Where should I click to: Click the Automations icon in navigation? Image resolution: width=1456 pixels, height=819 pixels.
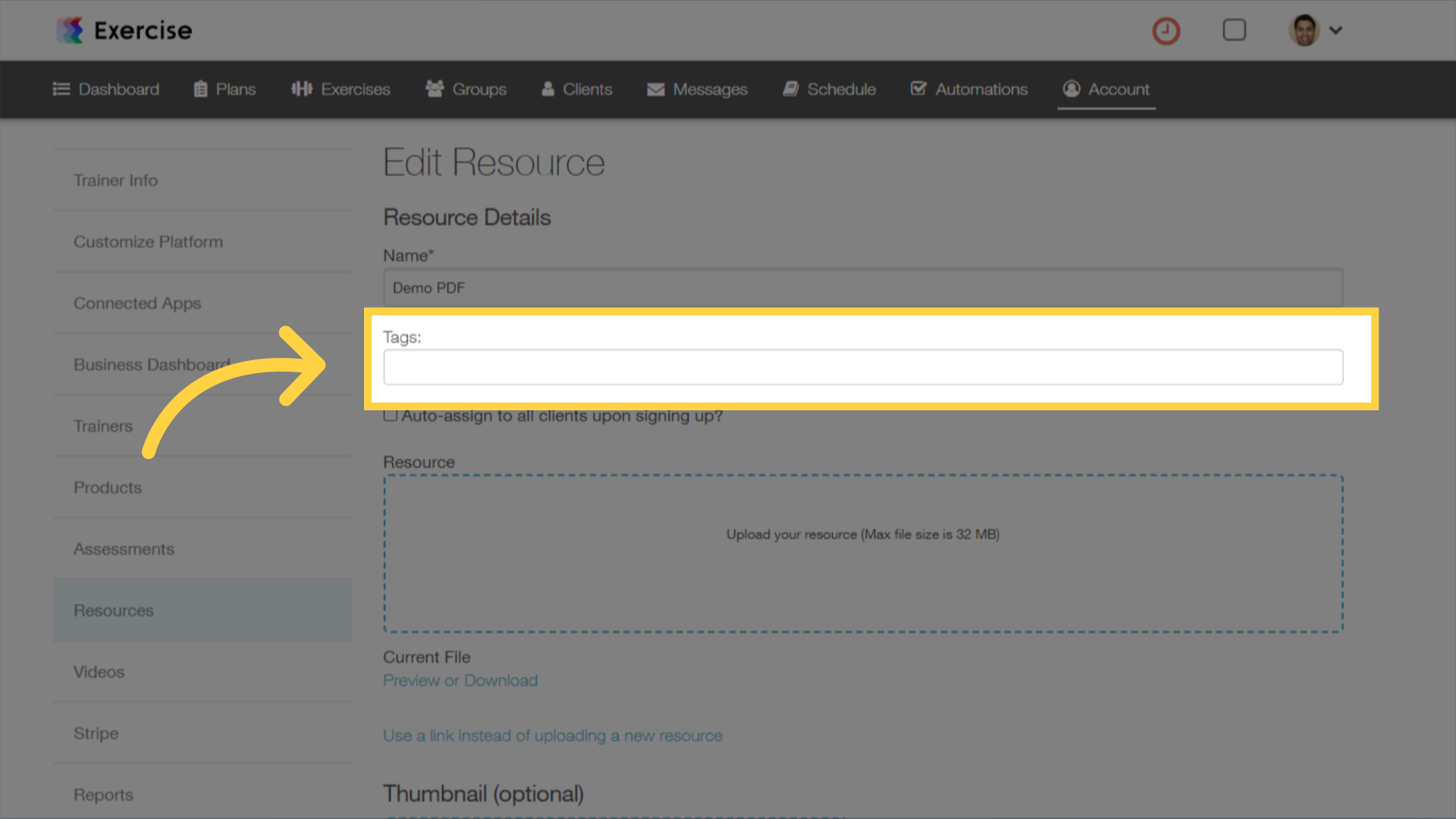(917, 89)
